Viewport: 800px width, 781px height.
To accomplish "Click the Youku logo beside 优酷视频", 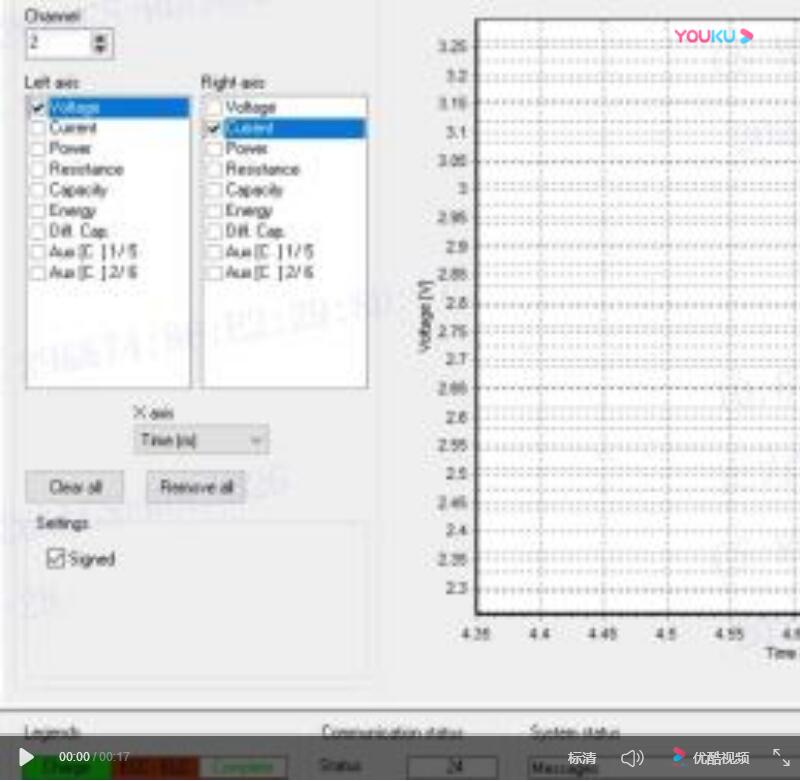I will (680, 757).
